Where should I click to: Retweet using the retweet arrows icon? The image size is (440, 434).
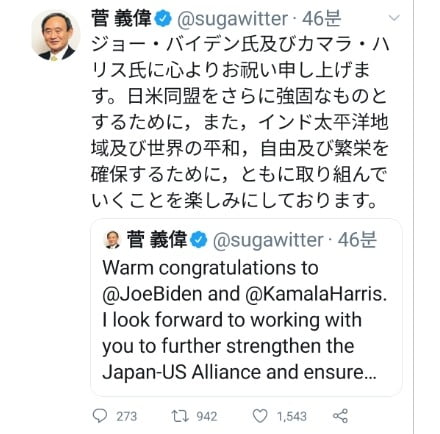[180, 416]
